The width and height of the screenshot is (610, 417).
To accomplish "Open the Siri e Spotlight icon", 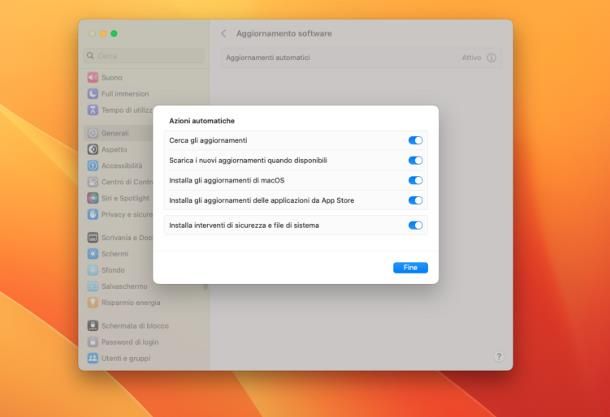I will click(x=93, y=198).
